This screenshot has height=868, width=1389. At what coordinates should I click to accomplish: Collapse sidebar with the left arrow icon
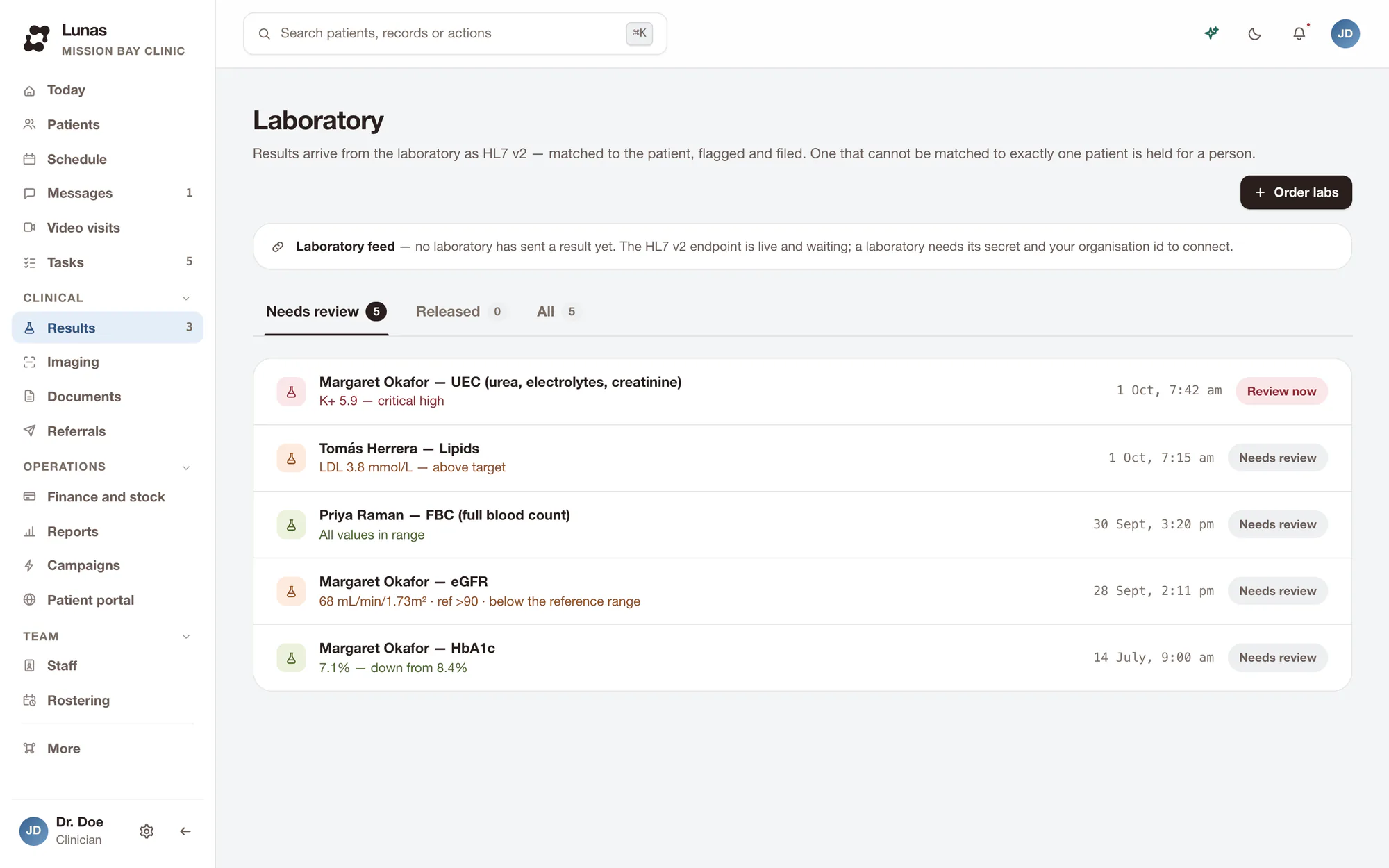(x=185, y=831)
